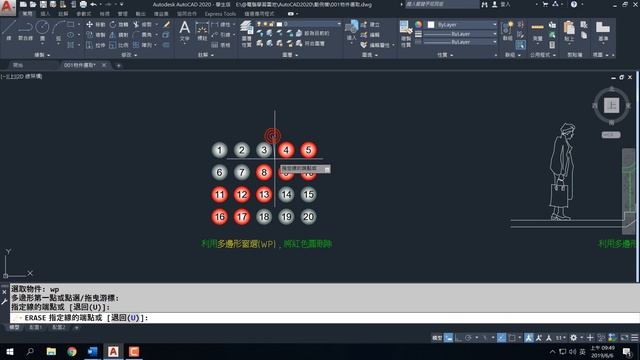The height and width of the screenshot is (360, 640).
Task: Open the Home ribbon tab
Action: coord(27,14)
